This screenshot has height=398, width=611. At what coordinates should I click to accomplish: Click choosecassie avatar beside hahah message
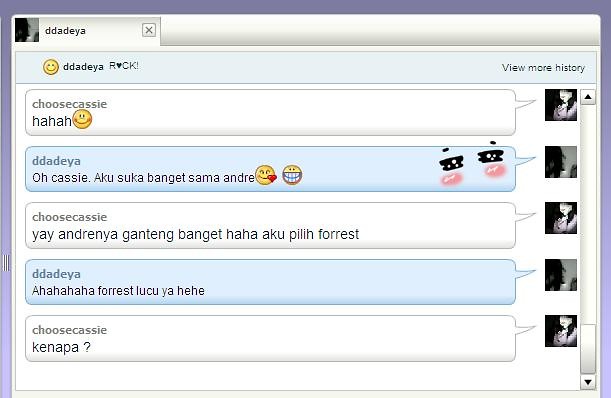coord(561,105)
